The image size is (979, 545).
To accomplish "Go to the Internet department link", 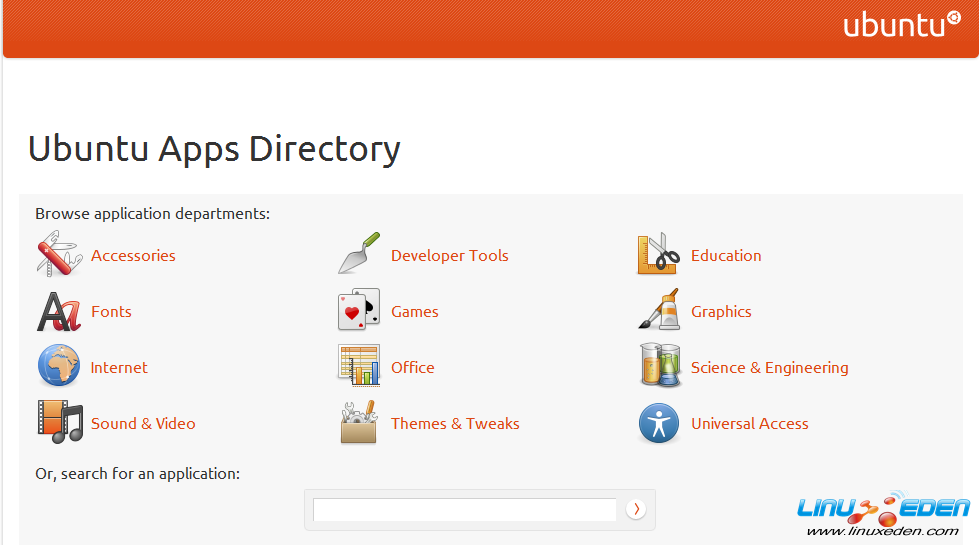I will click(119, 368).
